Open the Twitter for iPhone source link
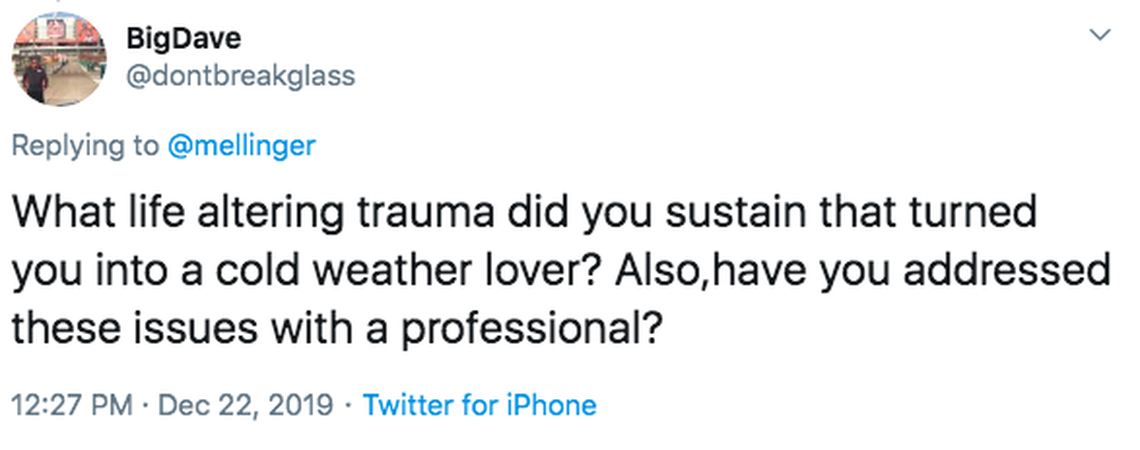The image size is (1140, 450). [x=479, y=405]
